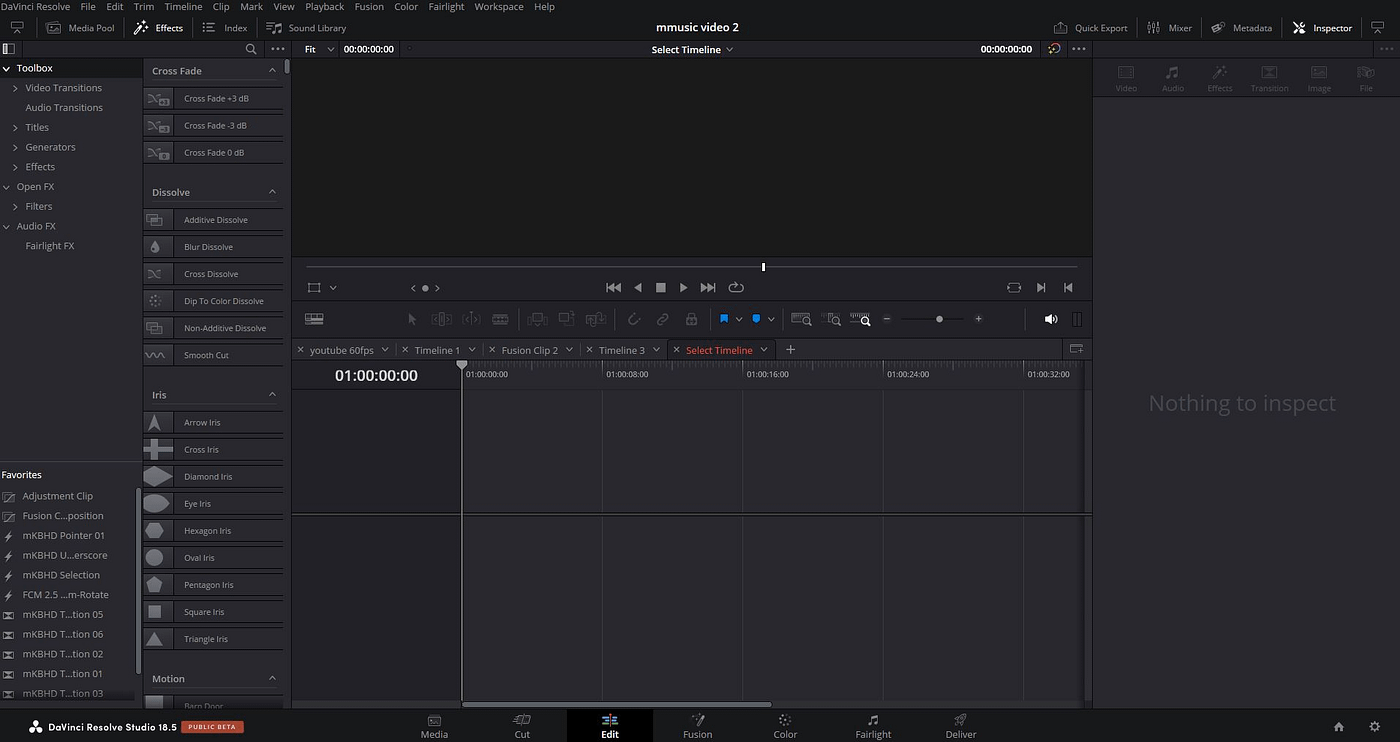Open the Playback menu
This screenshot has height=742, width=1400.
pos(324,7)
